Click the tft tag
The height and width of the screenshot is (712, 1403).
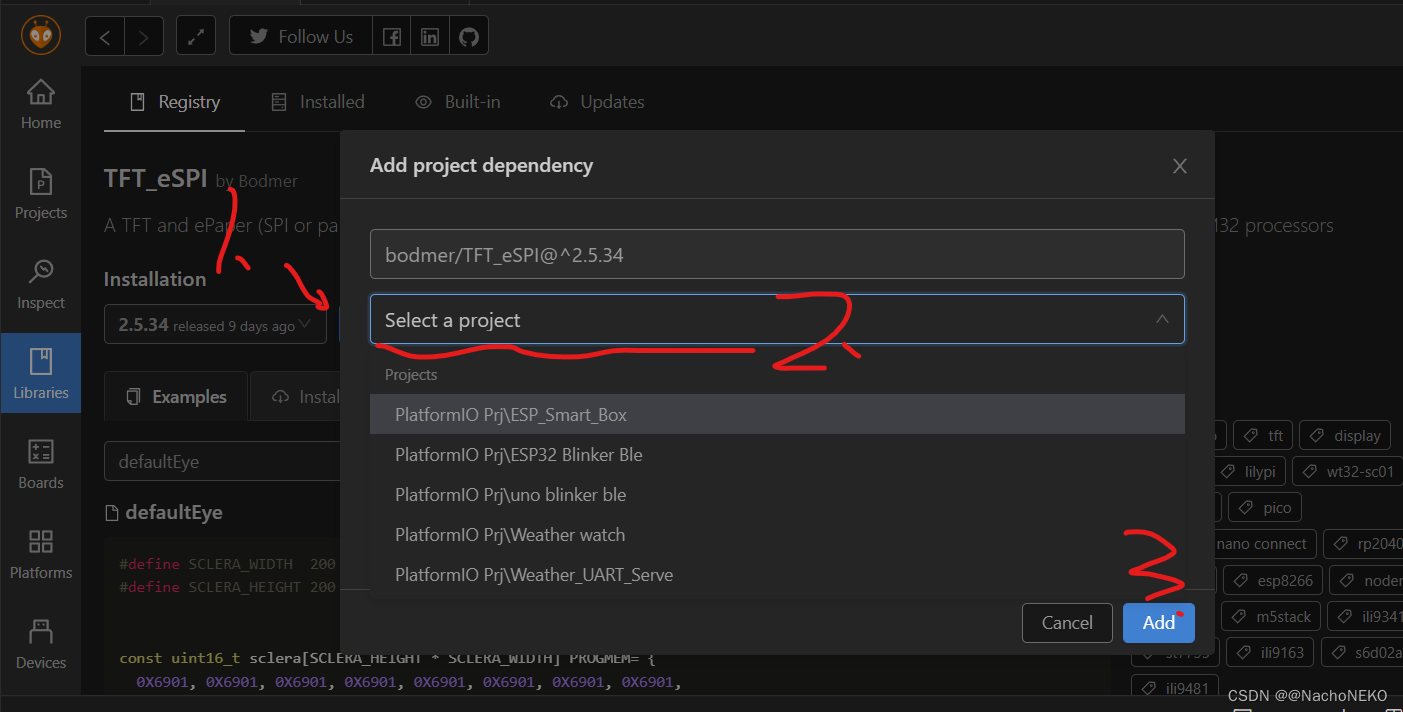[x=1262, y=436]
